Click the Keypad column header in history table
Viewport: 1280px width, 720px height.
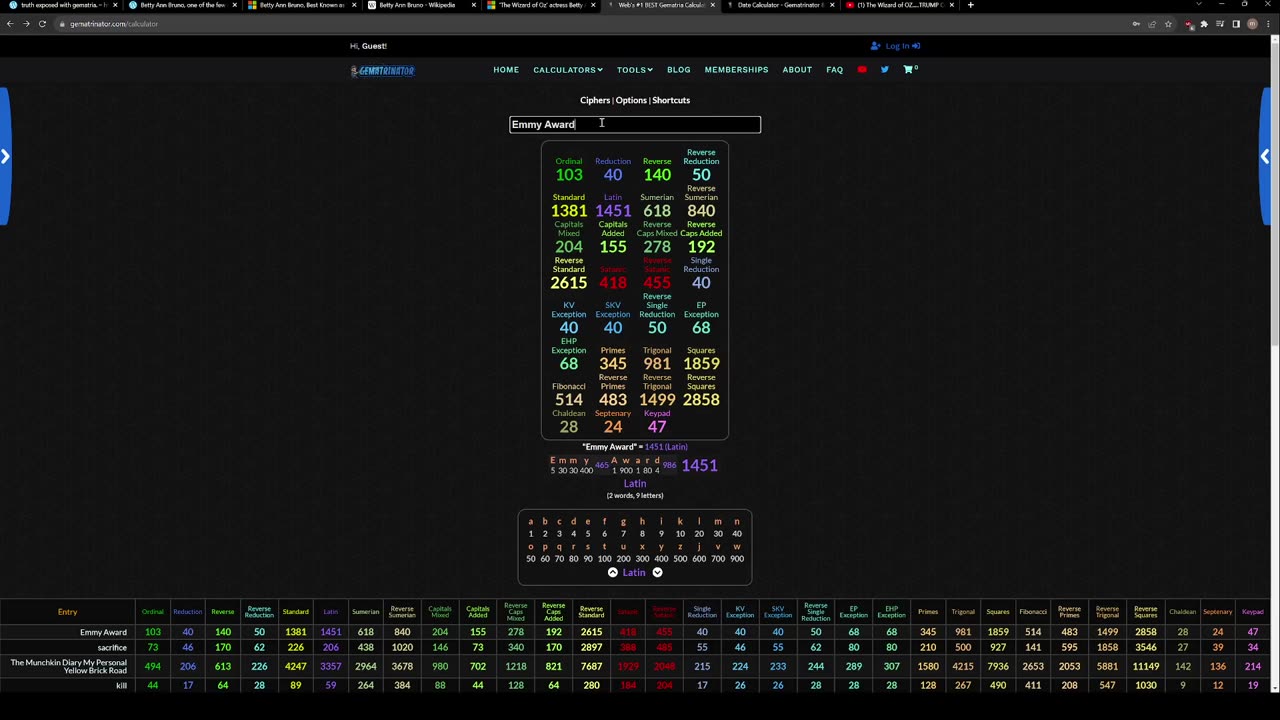1253,612
